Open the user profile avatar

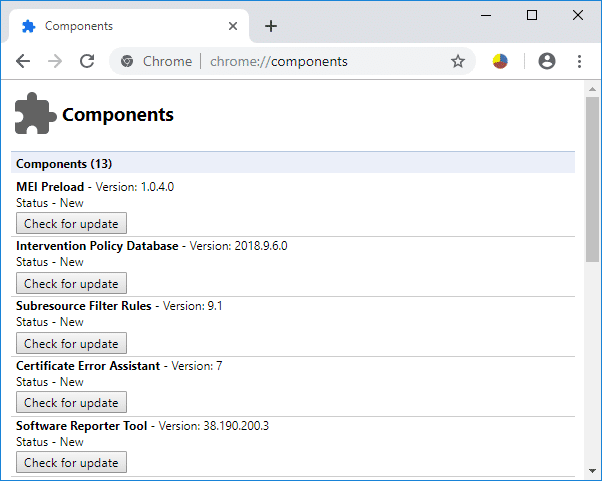[547, 61]
